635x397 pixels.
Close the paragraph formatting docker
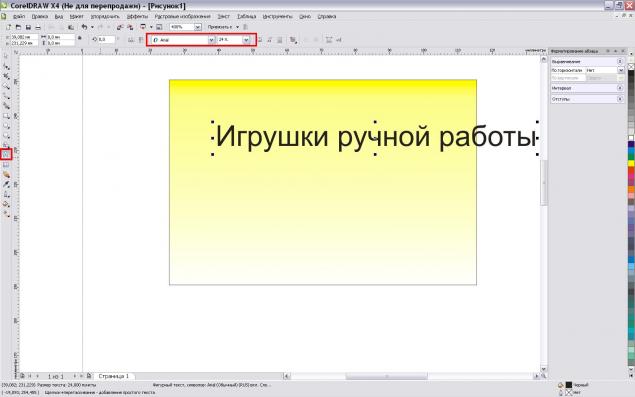623,51
